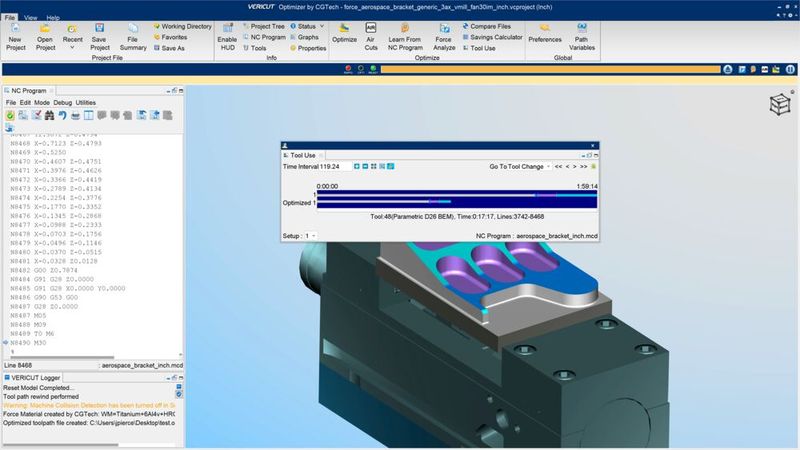Click the split window icon in NC Program toolbar
Screen dimensions: 800x450
[x=89, y=116]
